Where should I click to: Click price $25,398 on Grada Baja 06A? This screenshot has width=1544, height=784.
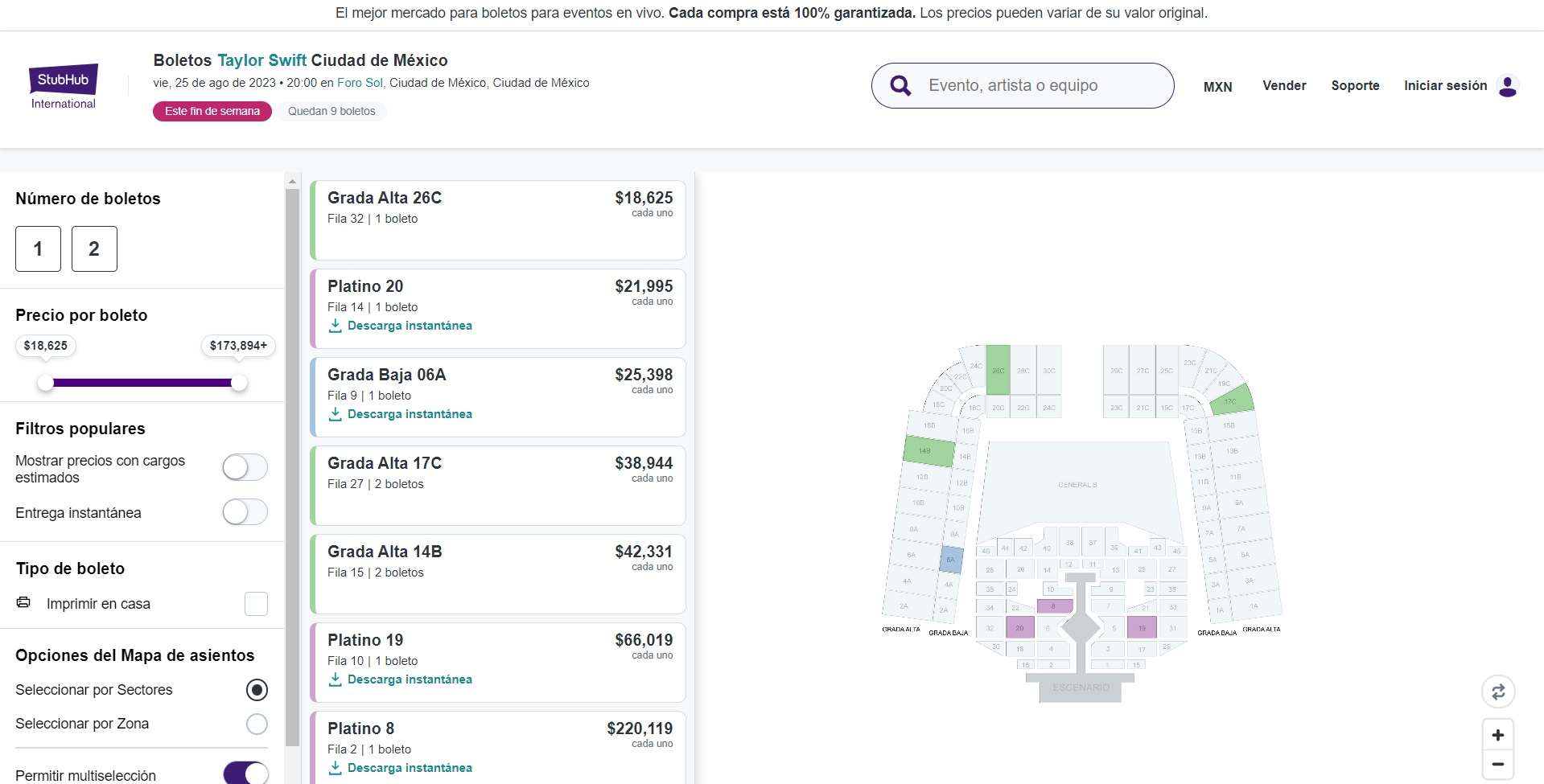click(644, 375)
